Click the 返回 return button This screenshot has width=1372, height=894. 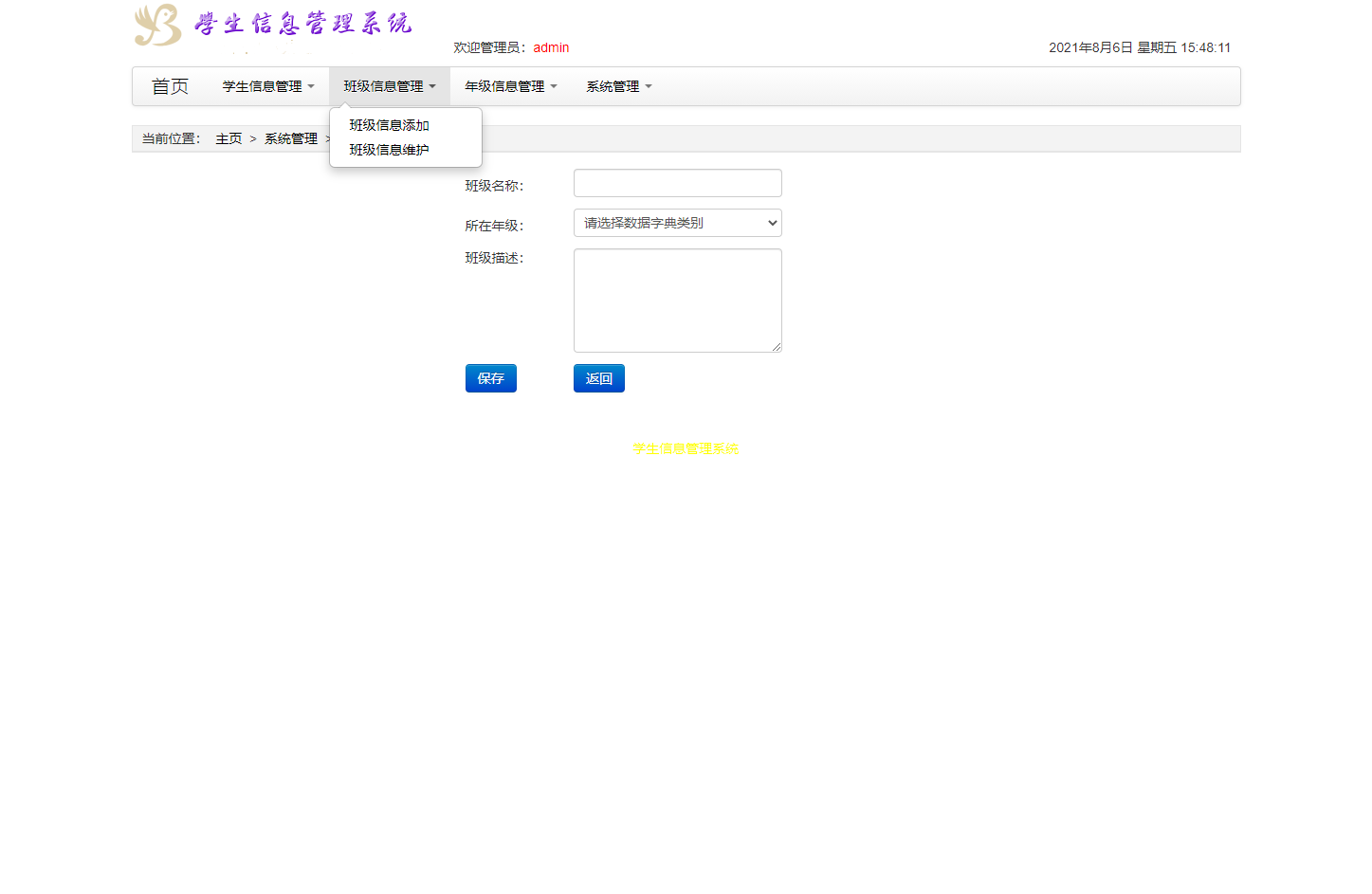click(598, 378)
